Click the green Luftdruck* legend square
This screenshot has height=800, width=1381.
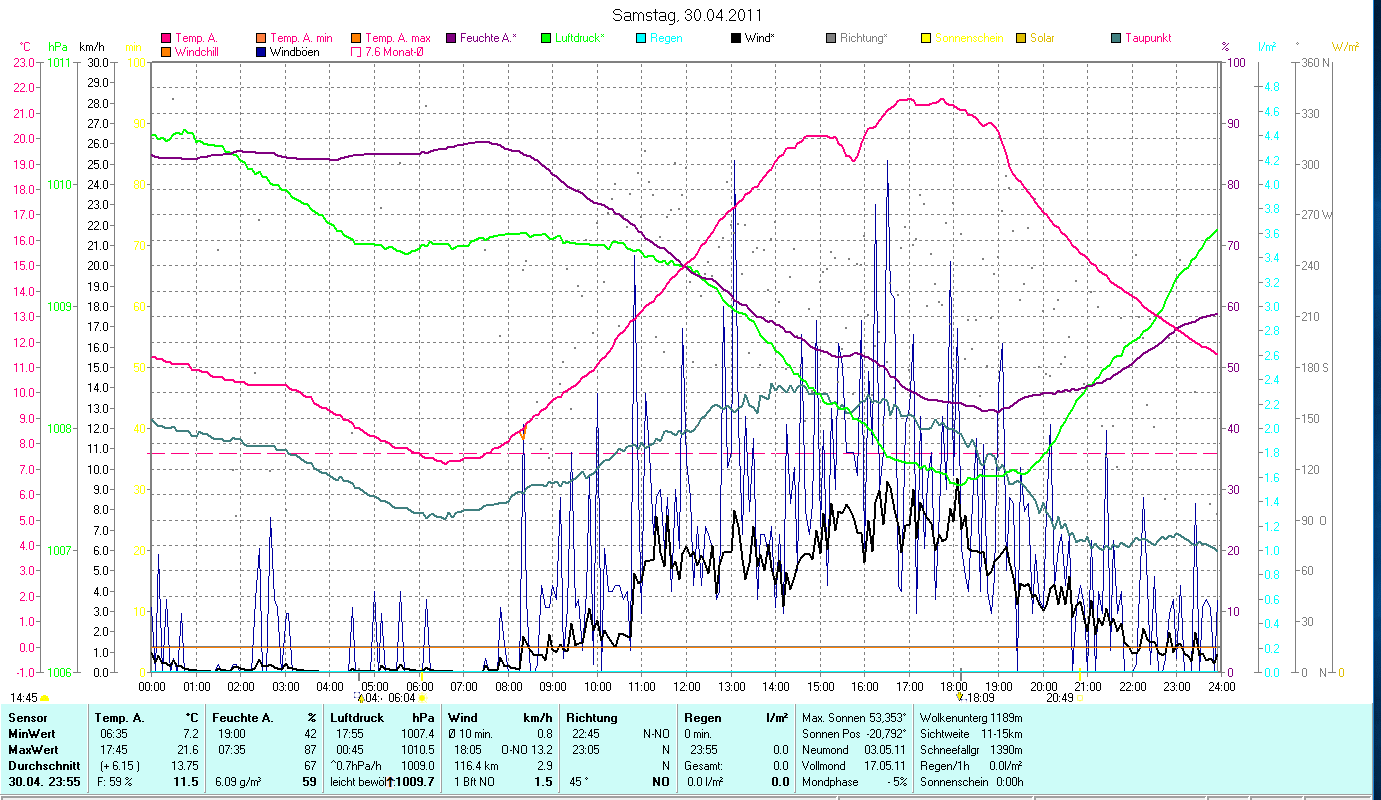pyautogui.click(x=545, y=38)
